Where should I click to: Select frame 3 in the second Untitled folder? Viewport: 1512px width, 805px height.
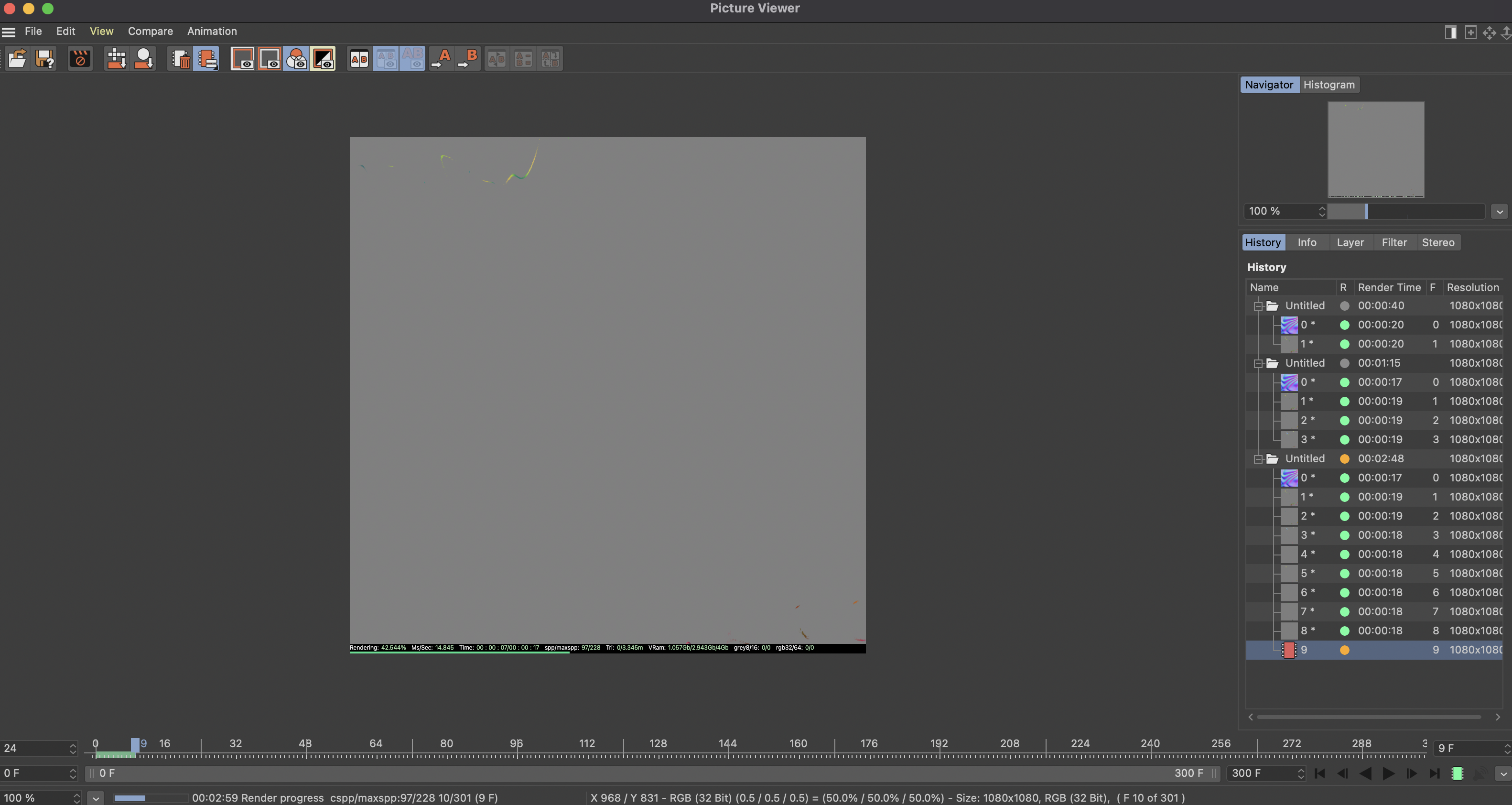(1307, 439)
